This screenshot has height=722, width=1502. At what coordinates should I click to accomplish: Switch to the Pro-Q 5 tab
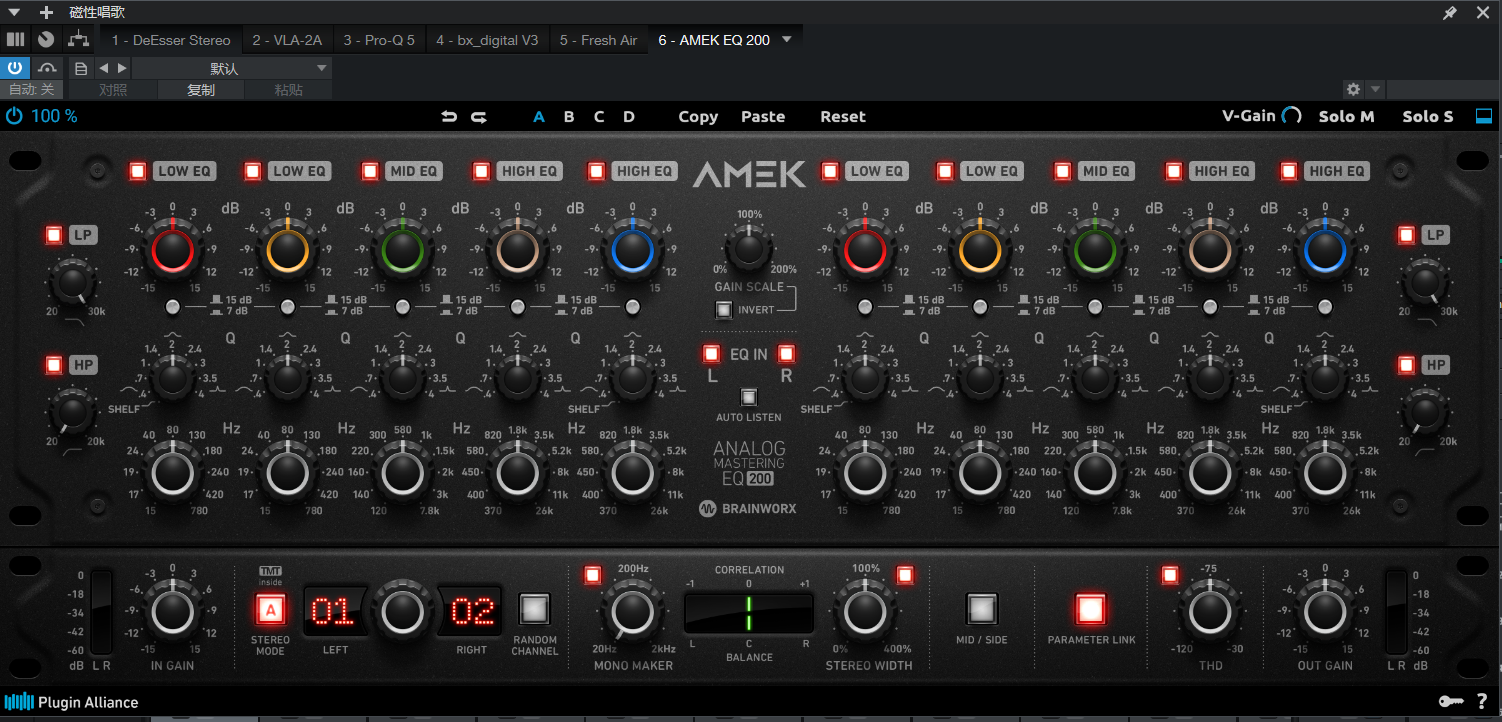[x=378, y=40]
